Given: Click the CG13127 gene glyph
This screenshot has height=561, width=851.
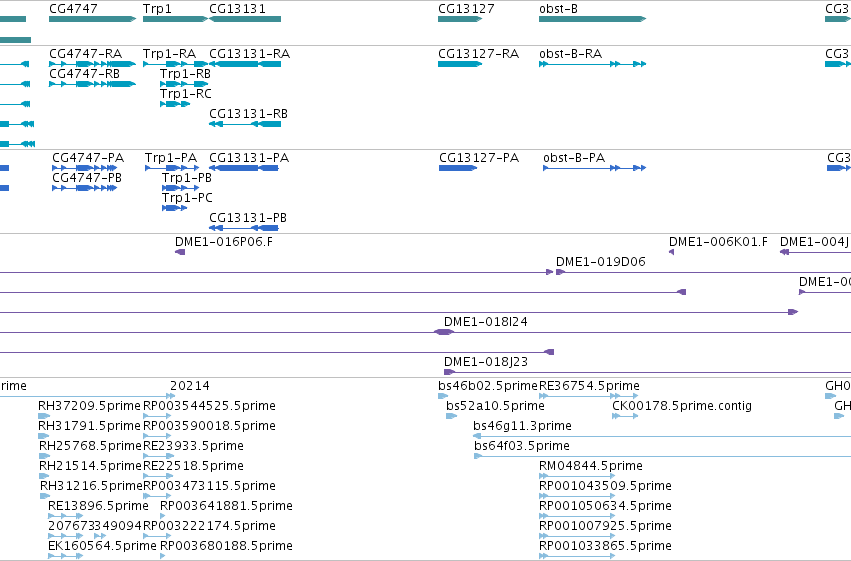Looking at the screenshot, I should (x=460, y=19).
